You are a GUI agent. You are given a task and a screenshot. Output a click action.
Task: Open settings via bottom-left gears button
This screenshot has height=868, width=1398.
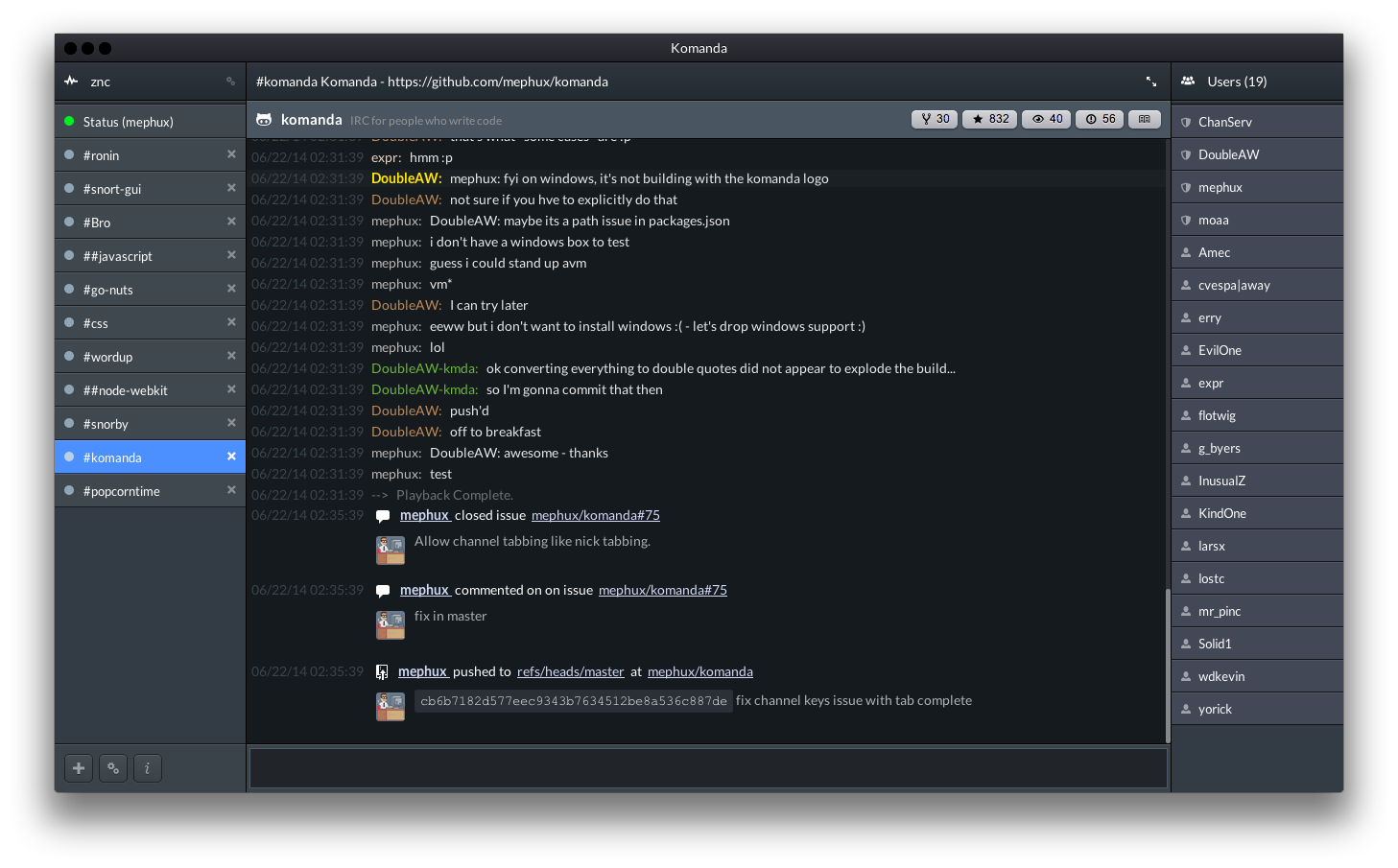point(113,768)
